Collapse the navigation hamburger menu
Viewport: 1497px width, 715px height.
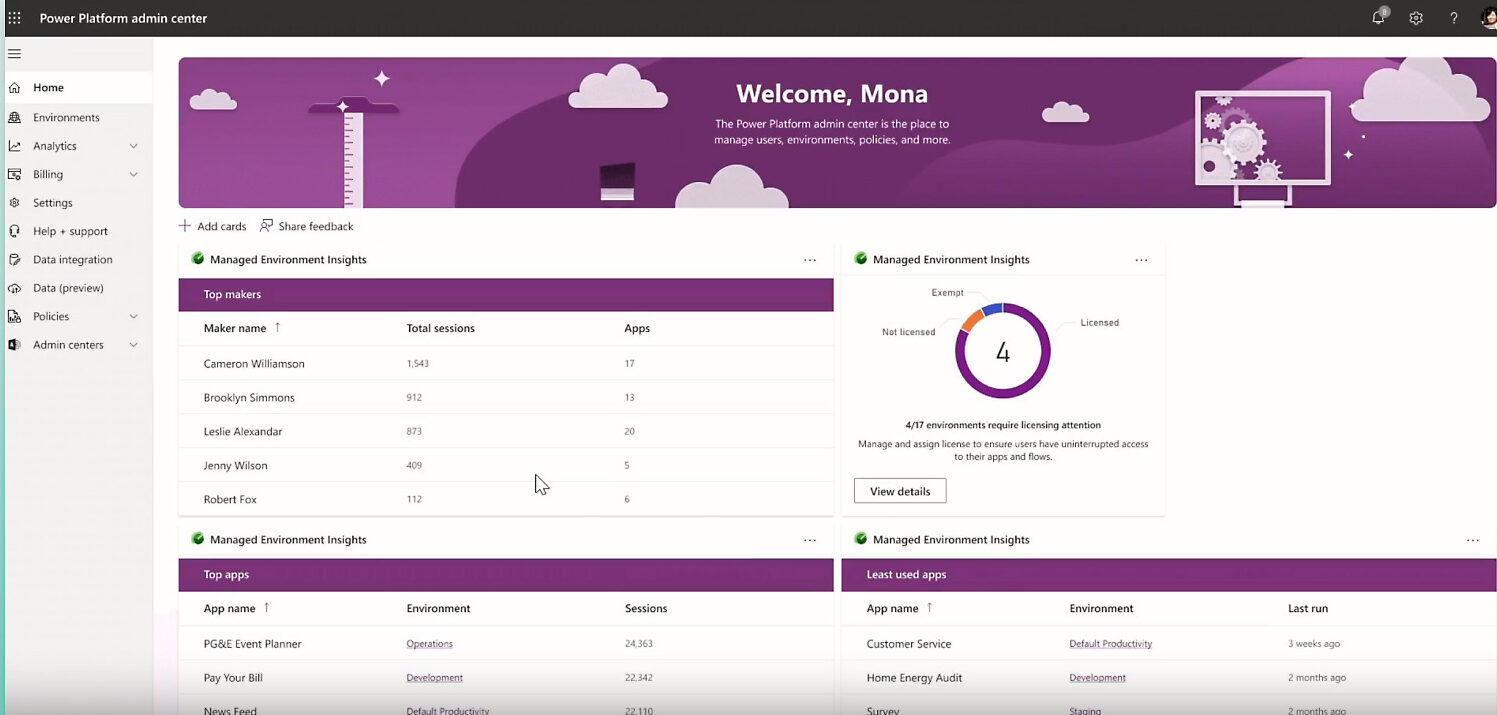tap(14, 54)
